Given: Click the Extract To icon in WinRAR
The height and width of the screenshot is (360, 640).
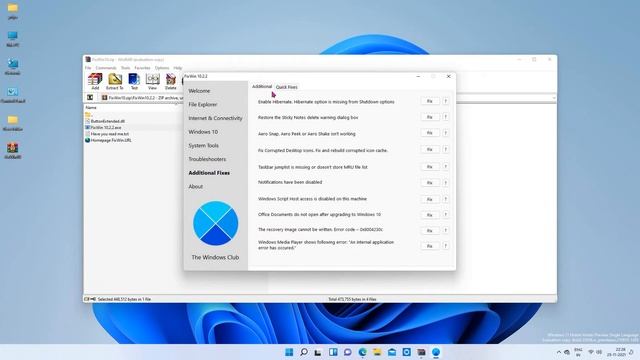Looking at the screenshot, I should [x=115, y=81].
